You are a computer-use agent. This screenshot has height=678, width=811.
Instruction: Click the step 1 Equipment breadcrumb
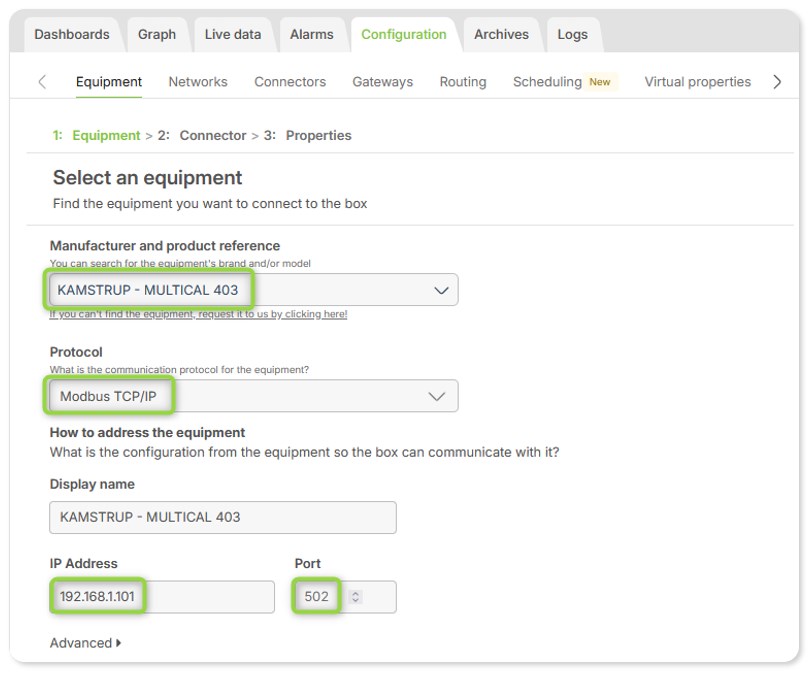97,135
